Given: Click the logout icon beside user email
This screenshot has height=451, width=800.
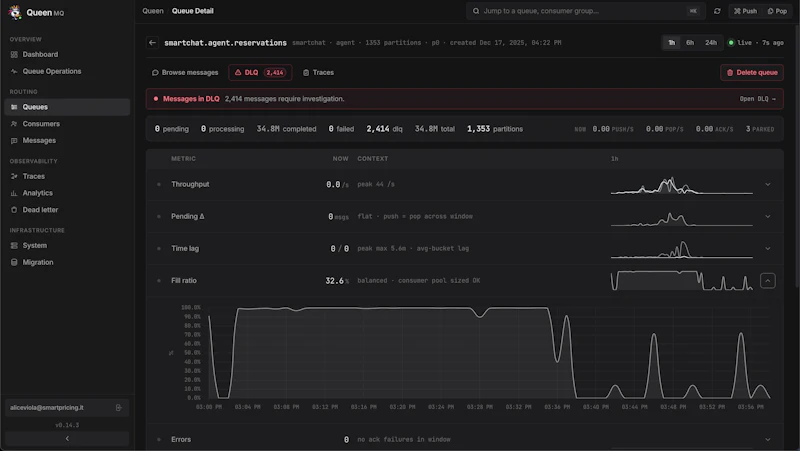Looking at the screenshot, I should coord(118,408).
